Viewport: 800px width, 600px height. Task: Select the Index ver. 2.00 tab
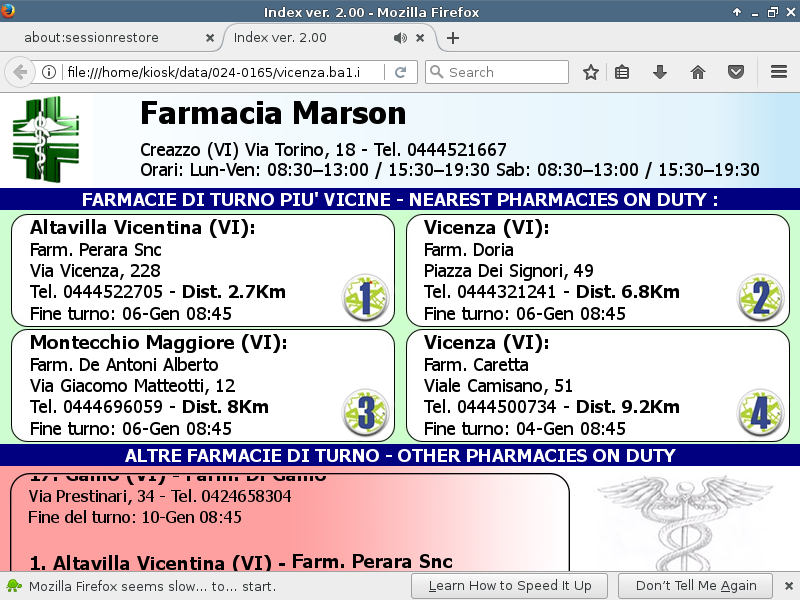[290, 38]
